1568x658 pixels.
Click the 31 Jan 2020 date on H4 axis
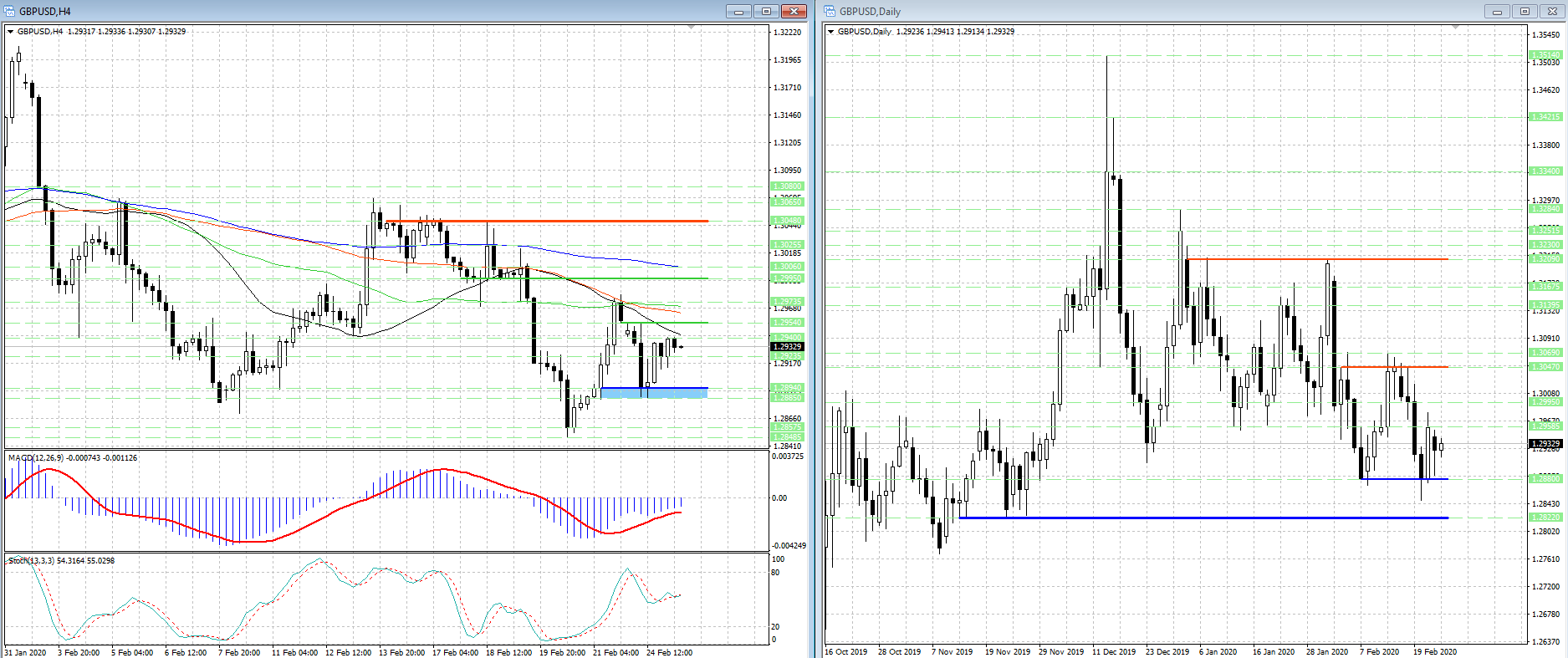(x=26, y=652)
